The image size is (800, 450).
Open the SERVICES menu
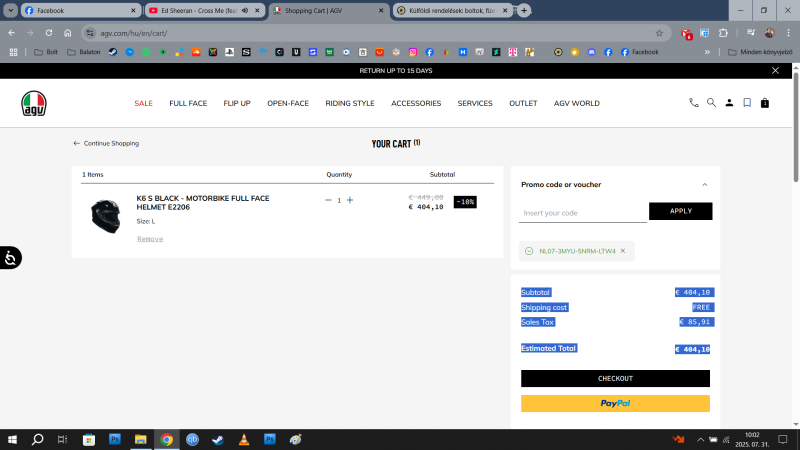475,103
